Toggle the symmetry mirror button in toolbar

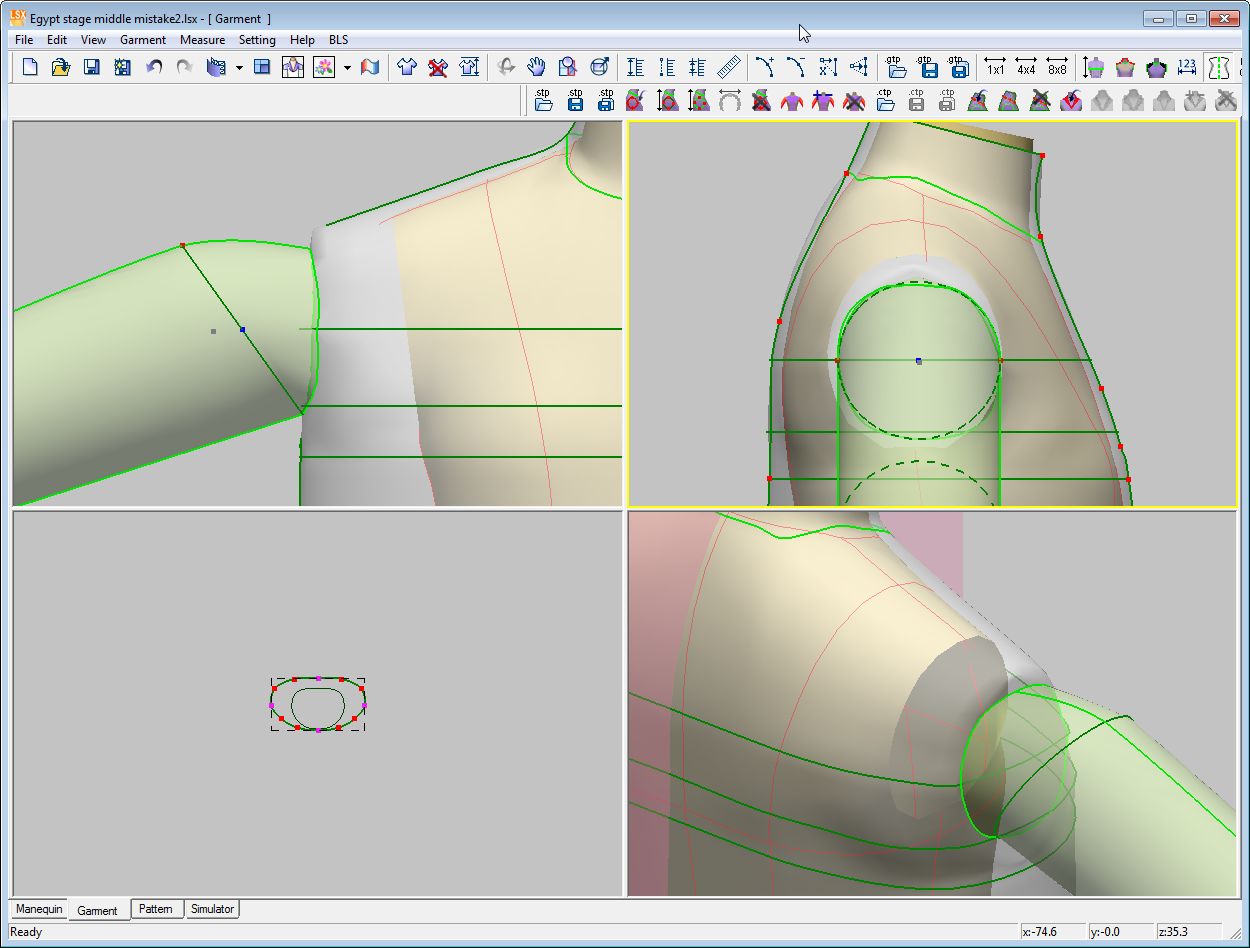pos(1218,67)
